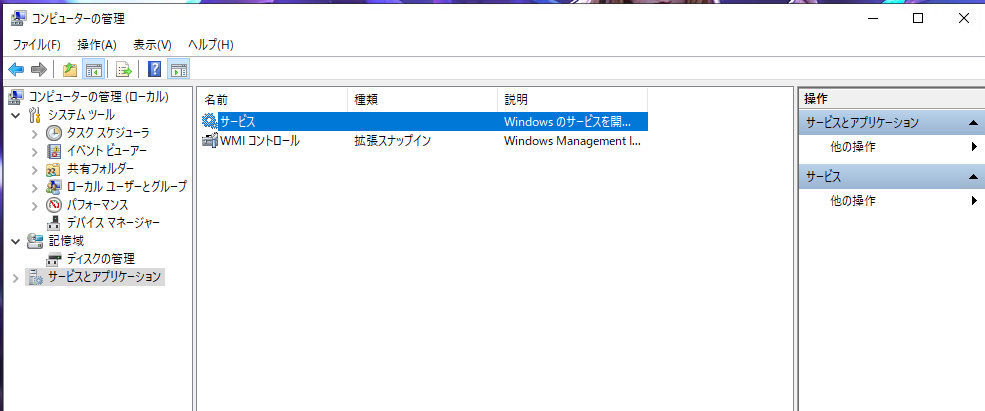Collapse the 記憶域 node
The height and width of the screenshot is (411, 985).
16,241
